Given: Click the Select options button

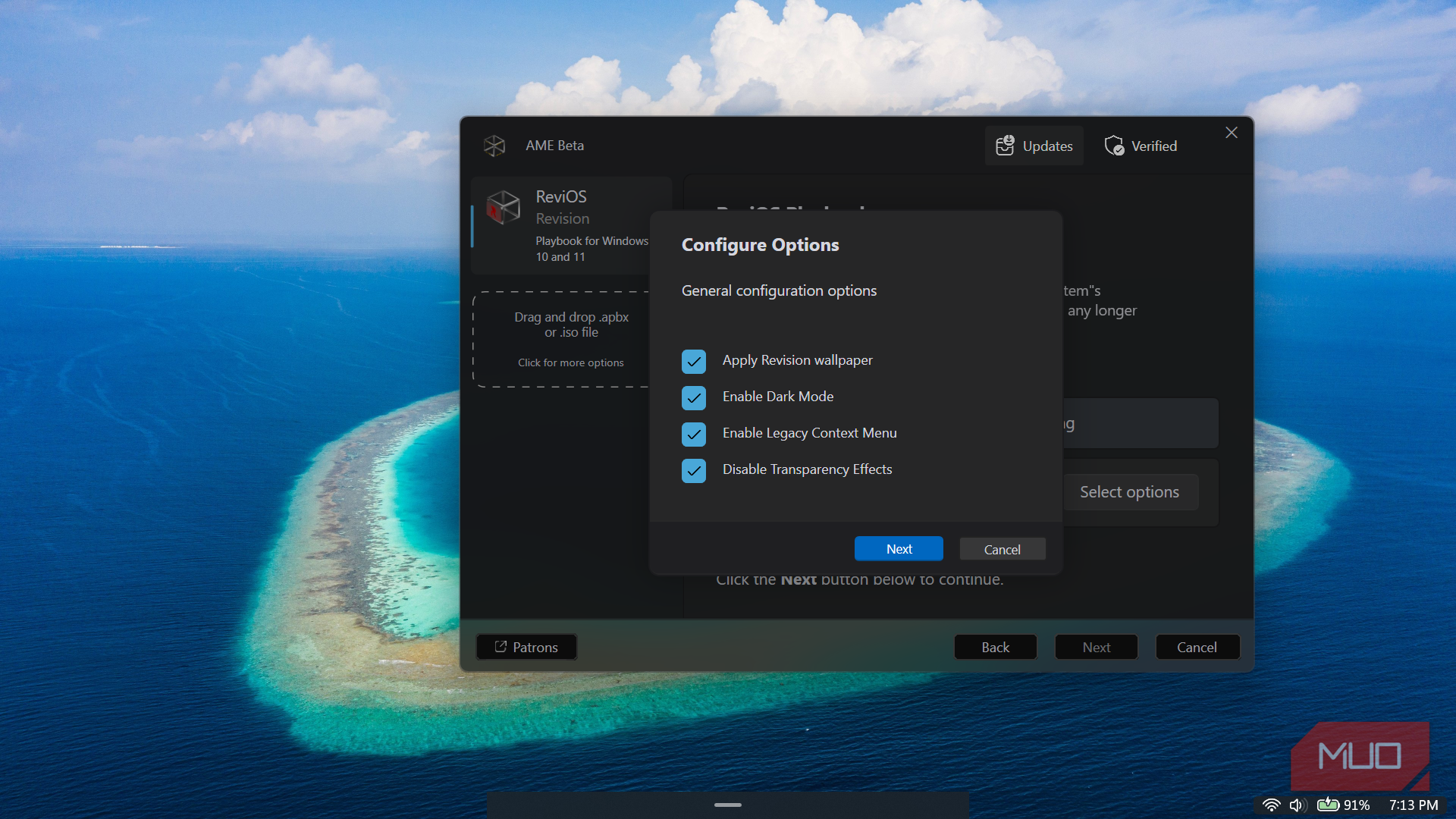Looking at the screenshot, I should click(x=1130, y=492).
